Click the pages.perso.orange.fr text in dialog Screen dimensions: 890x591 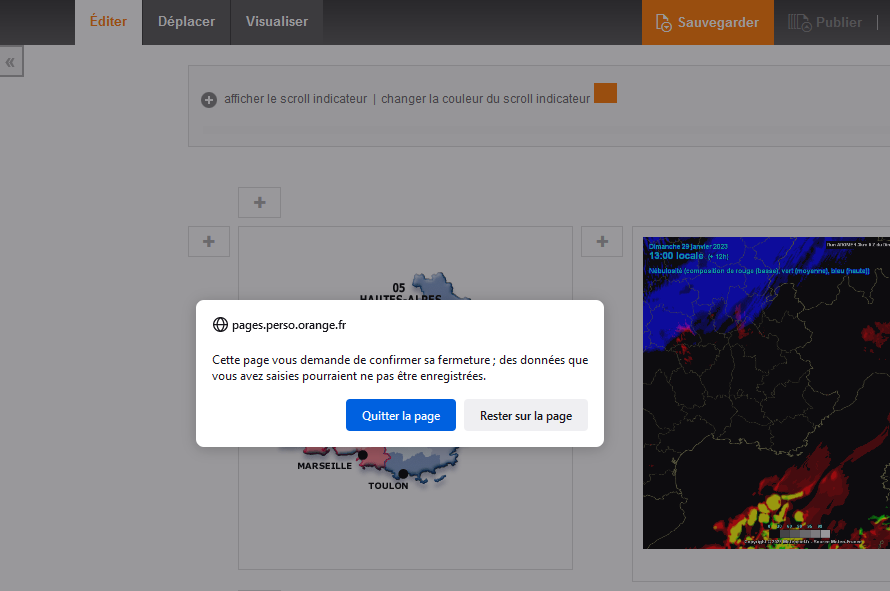point(289,325)
